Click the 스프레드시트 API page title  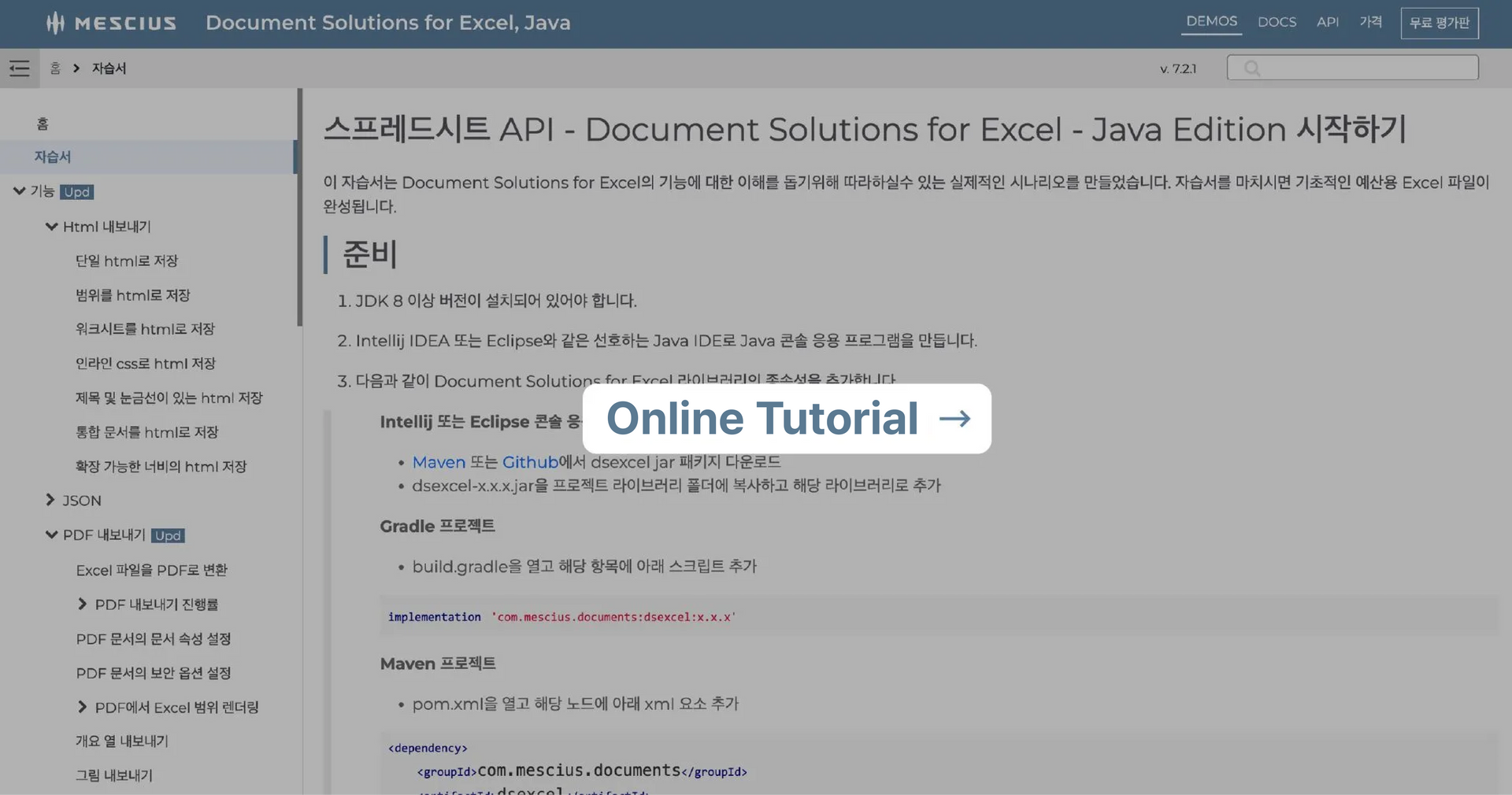tap(865, 129)
